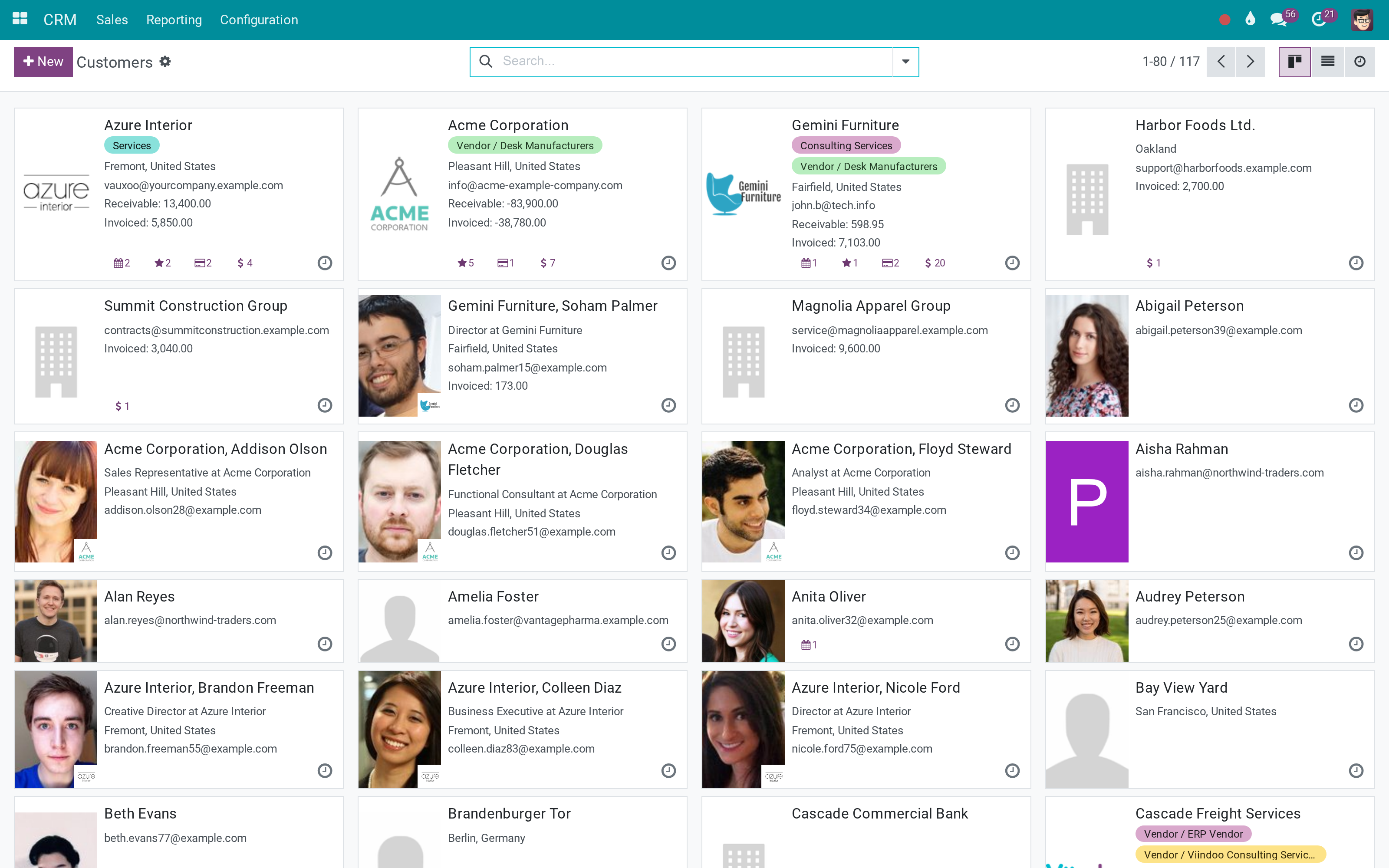The image size is (1389, 868).
Task: Open the user avatar menu
Action: [x=1362, y=20]
